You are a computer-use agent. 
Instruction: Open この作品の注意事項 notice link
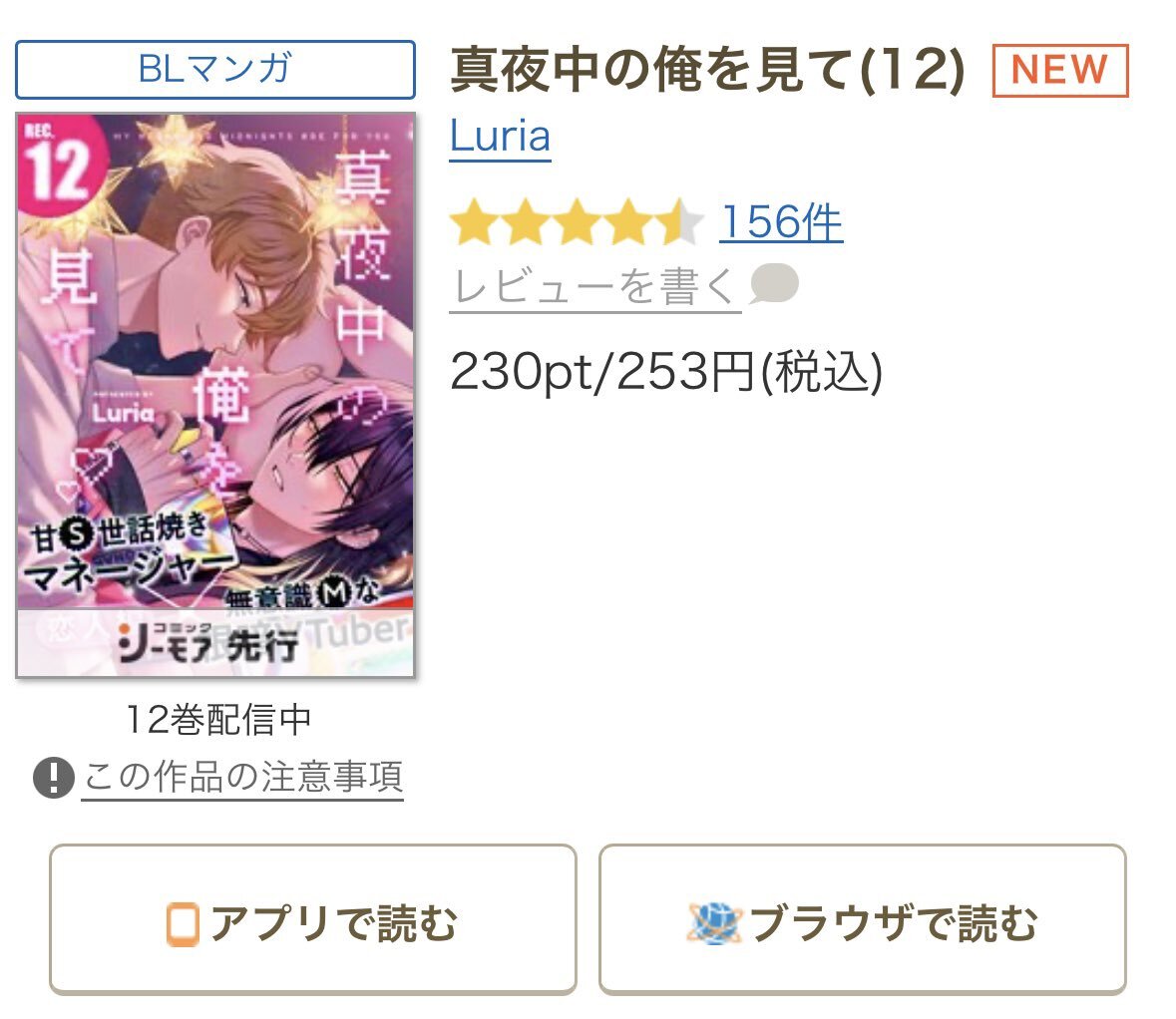242,777
